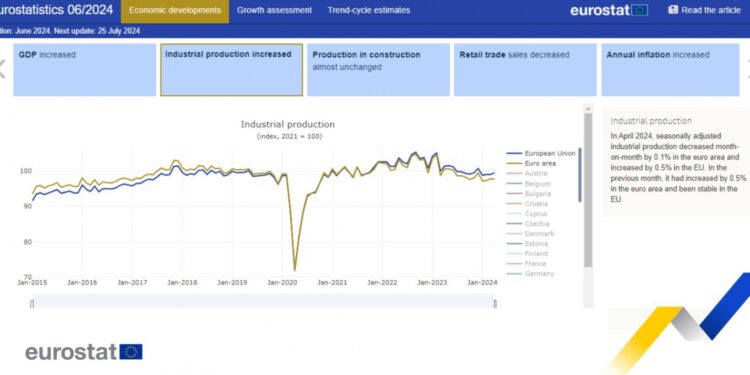Select the GDP increased card

click(x=85, y=70)
